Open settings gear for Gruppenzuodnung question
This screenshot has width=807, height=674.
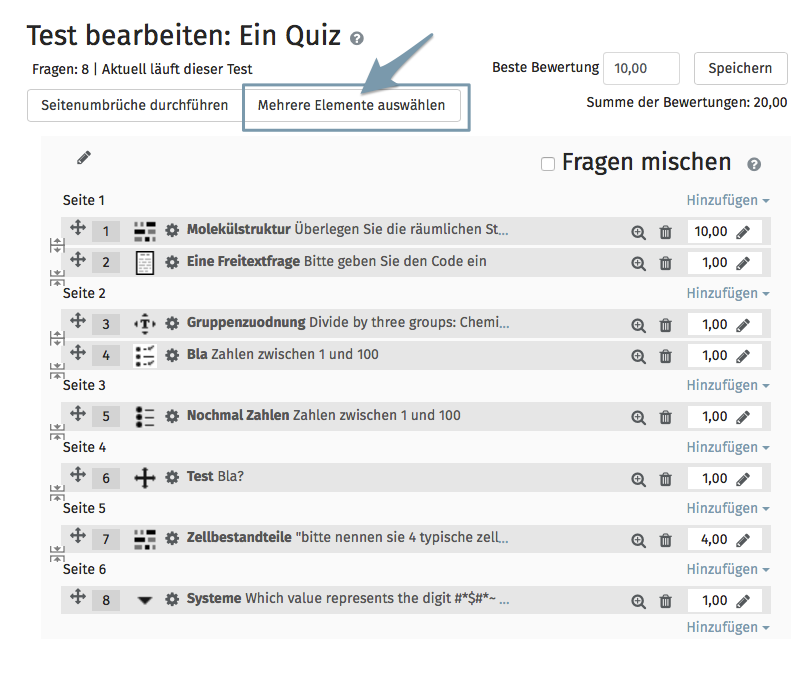tap(172, 323)
